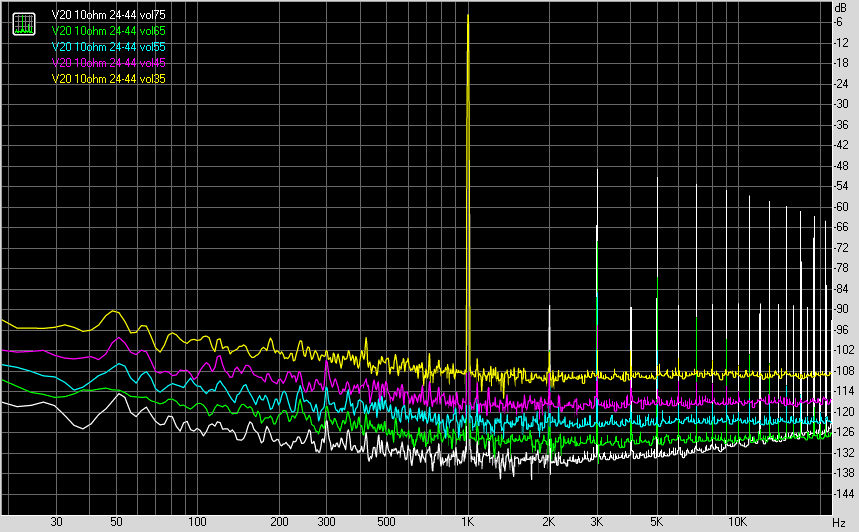Click the Hz unit label

tap(839, 523)
